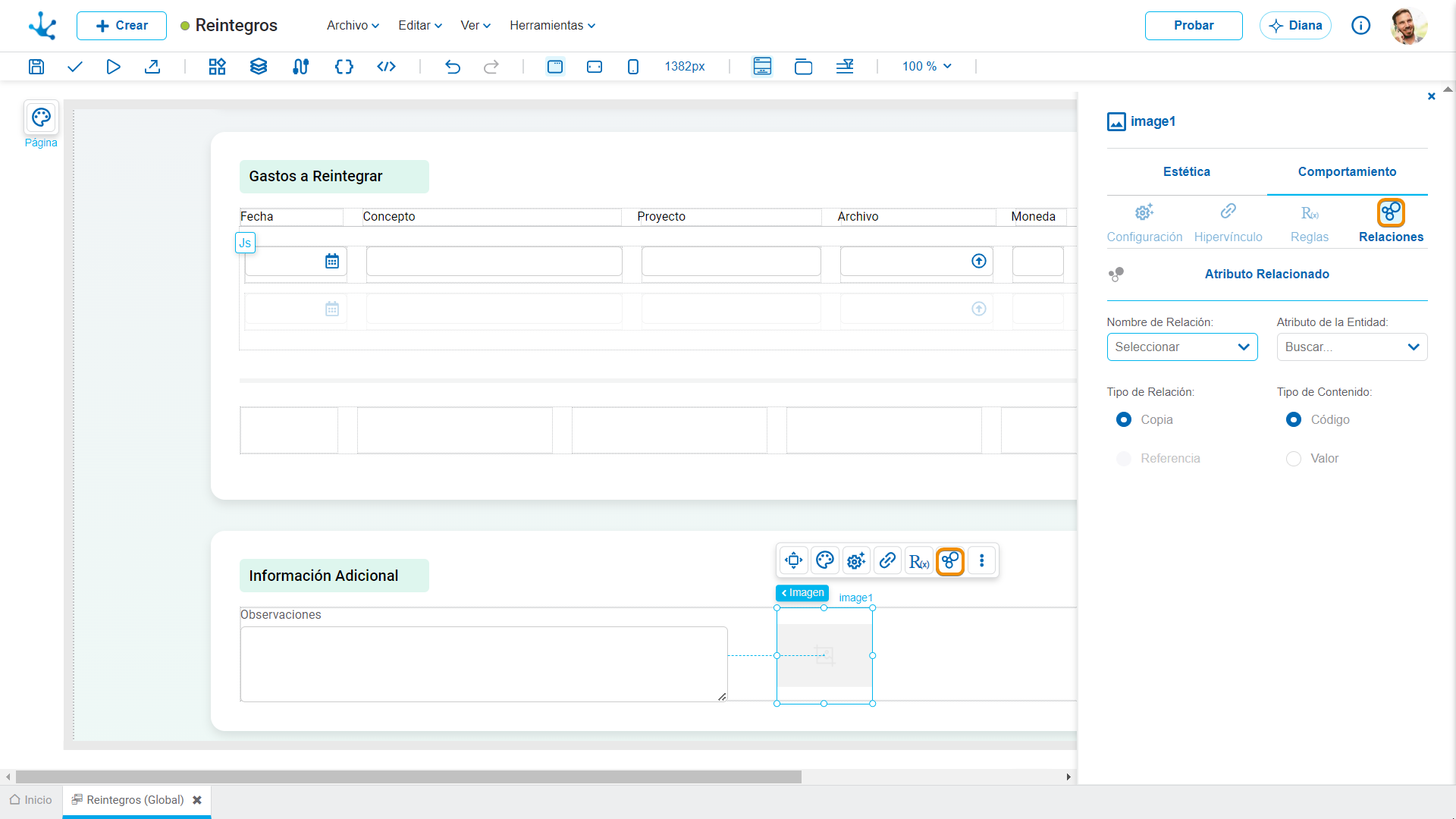
Task: Click the calendar icon in Fecha field
Action: tap(332, 262)
